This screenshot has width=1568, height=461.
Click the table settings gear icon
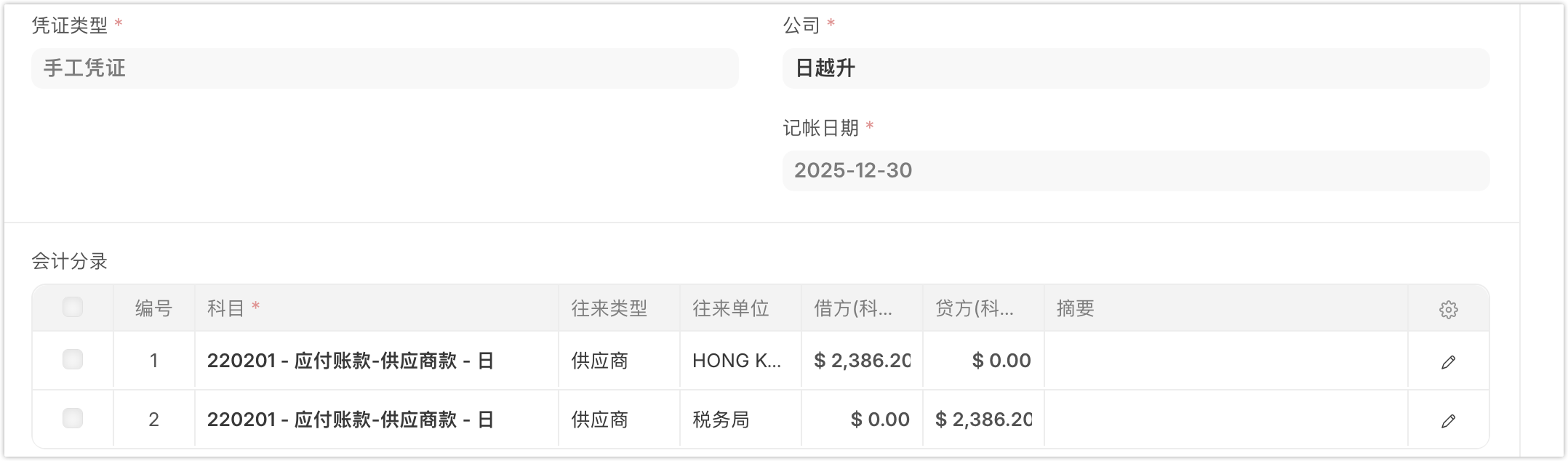pos(1448,310)
